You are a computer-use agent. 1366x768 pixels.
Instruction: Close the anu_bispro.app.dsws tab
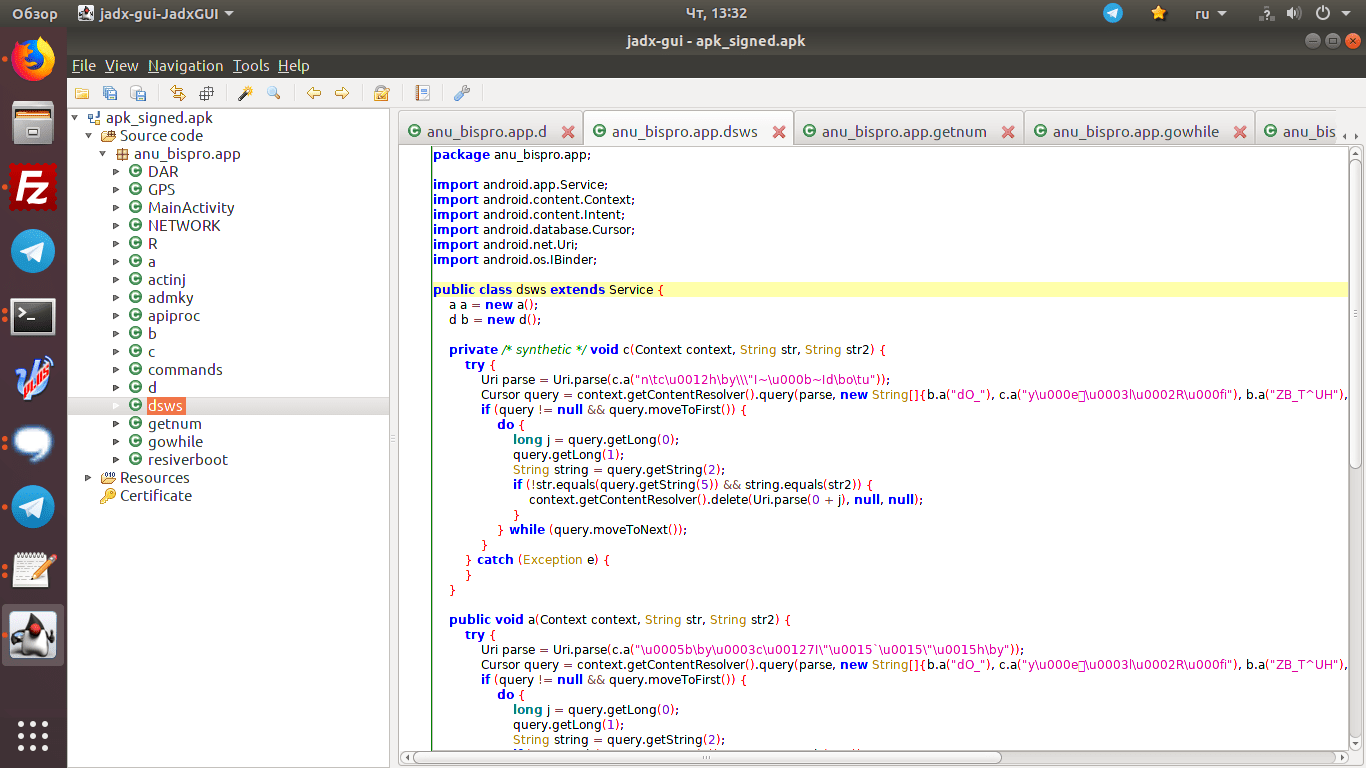pyautogui.click(x=779, y=132)
